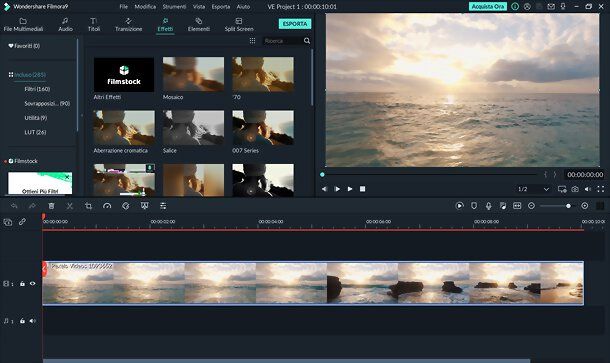Click the Acquista Ora button
Image resolution: width=610 pixels, height=363 pixels.
tap(487, 7)
